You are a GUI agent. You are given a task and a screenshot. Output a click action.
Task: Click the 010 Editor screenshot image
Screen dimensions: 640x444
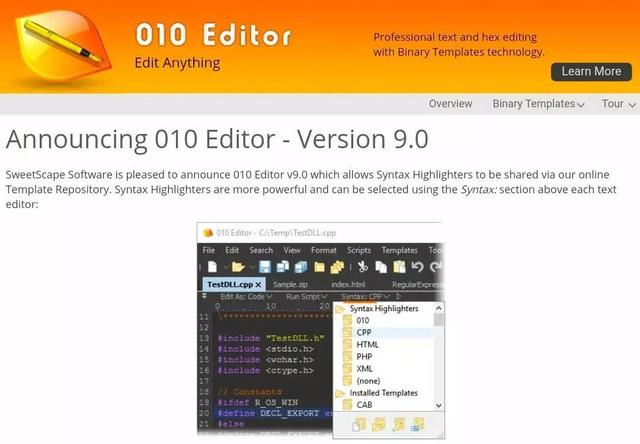(x=320, y=331)
